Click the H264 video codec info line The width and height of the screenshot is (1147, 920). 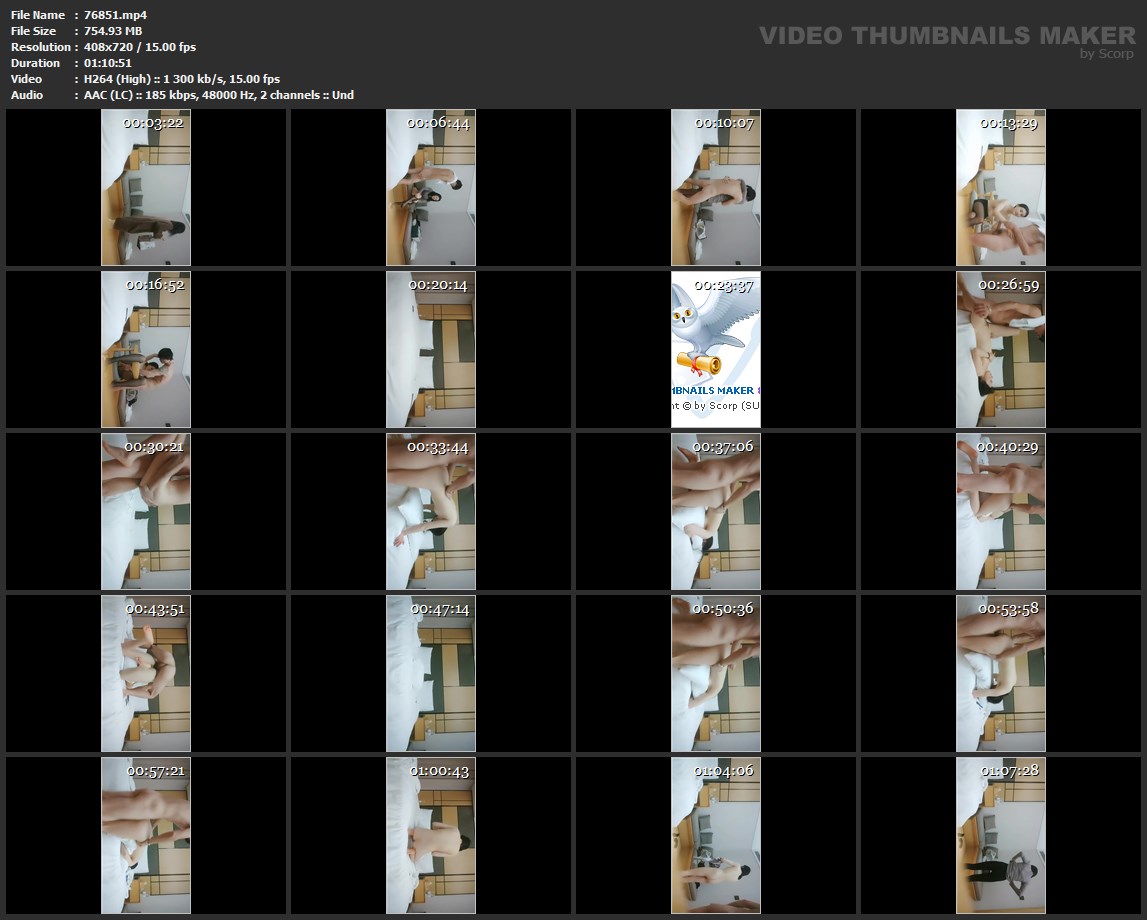click(x=181, y=79)
